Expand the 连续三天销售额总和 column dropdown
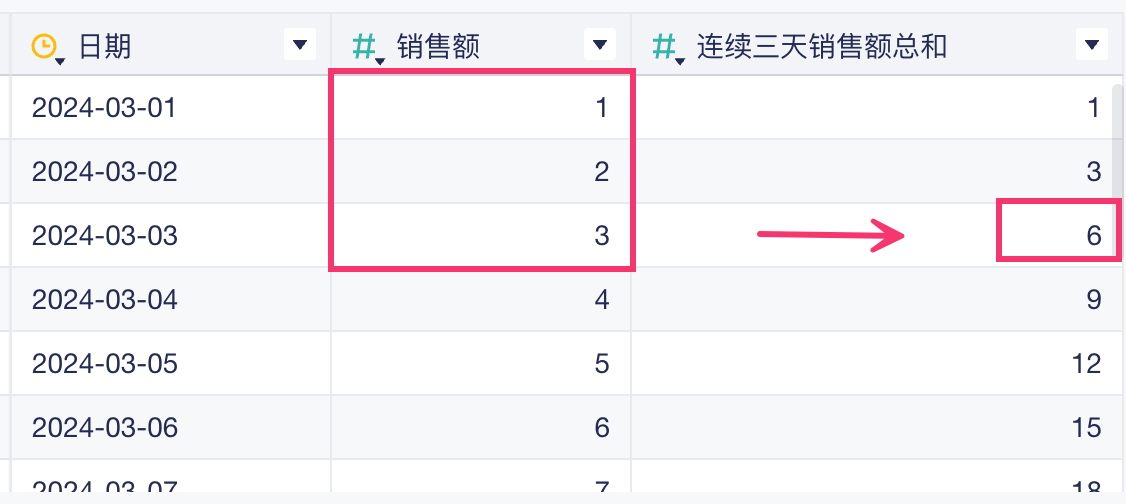 point(1091,44)
